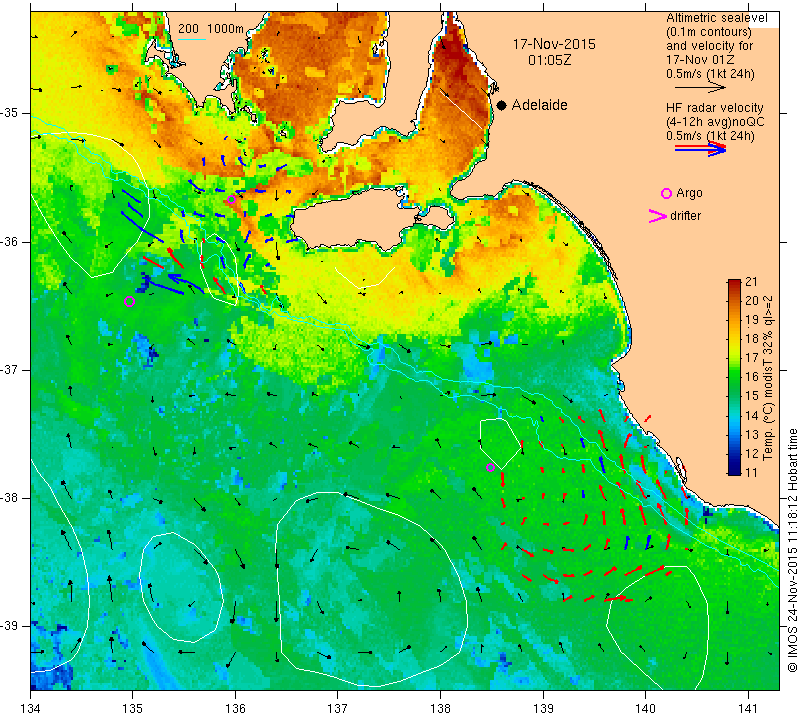Click the latitude axis label -38

(13, 498)
